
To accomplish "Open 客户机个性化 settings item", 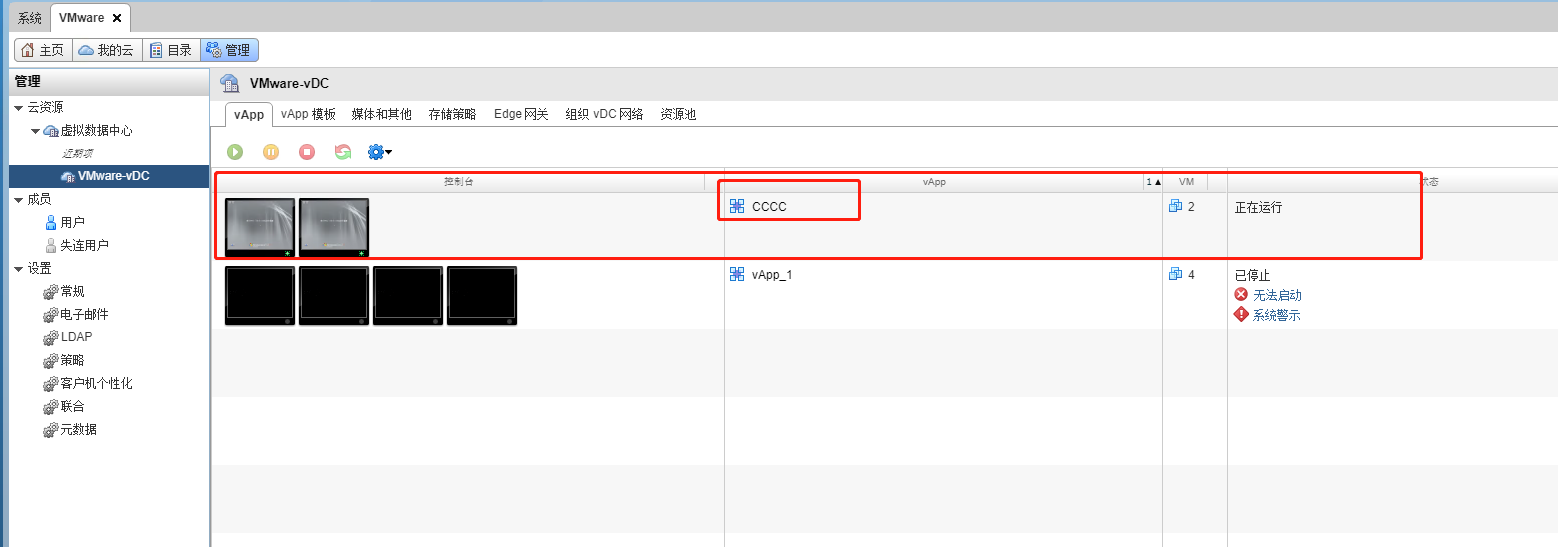I will 96,384.
